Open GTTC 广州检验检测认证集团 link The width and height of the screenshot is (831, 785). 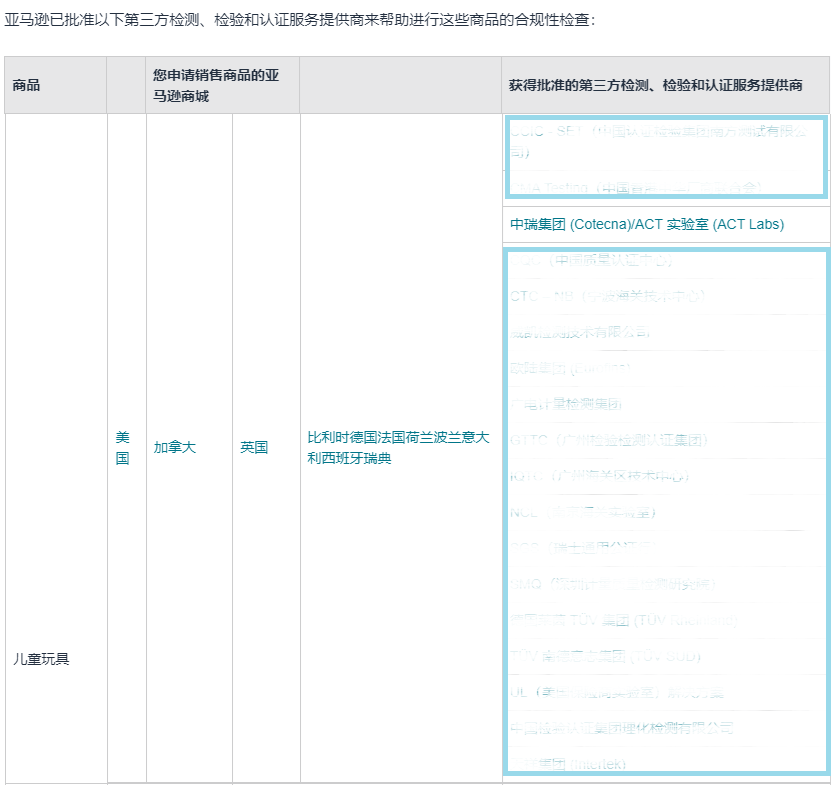click(x=608, y=440)
